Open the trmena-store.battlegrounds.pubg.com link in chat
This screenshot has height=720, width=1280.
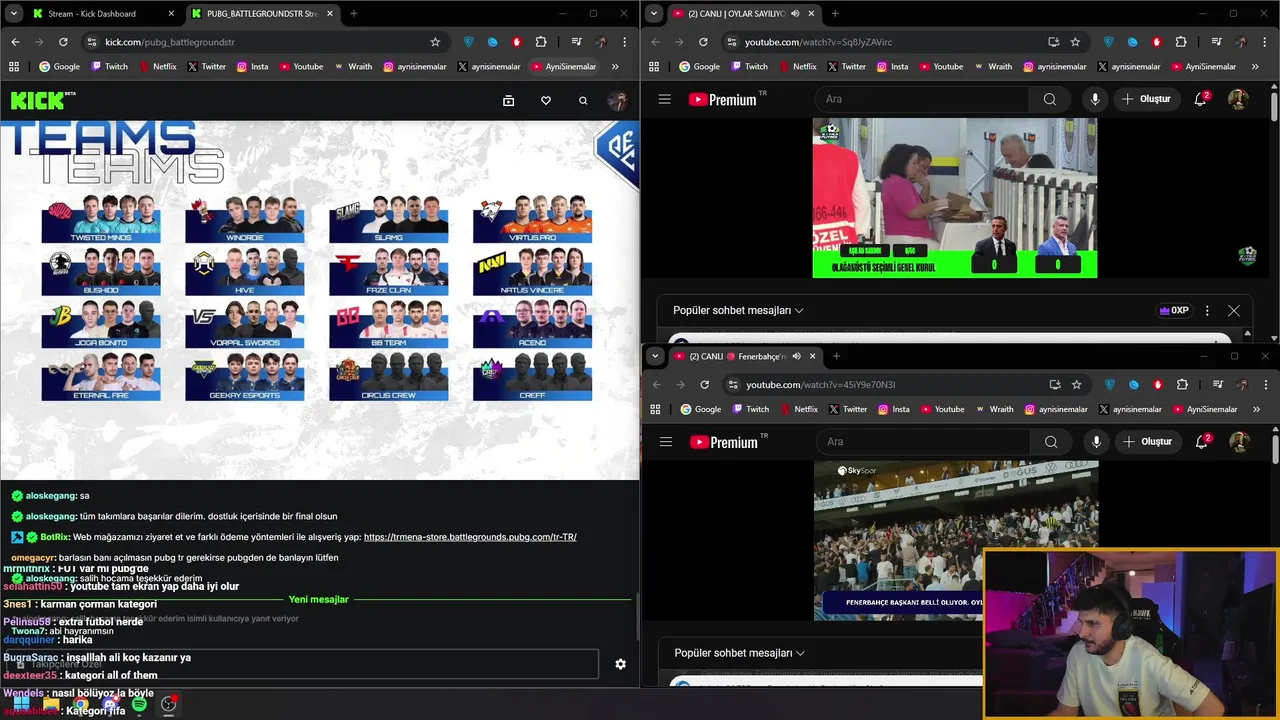[470, 537]
